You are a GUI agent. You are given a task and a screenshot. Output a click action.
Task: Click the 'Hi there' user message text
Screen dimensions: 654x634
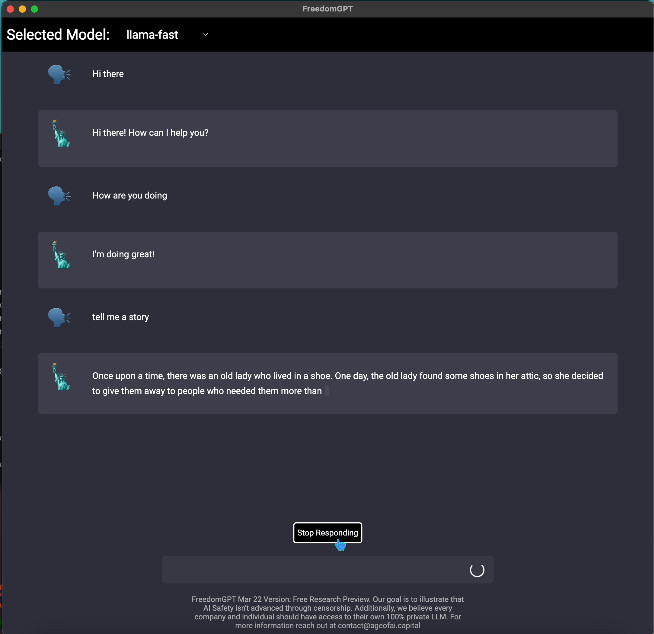(108, 74)
